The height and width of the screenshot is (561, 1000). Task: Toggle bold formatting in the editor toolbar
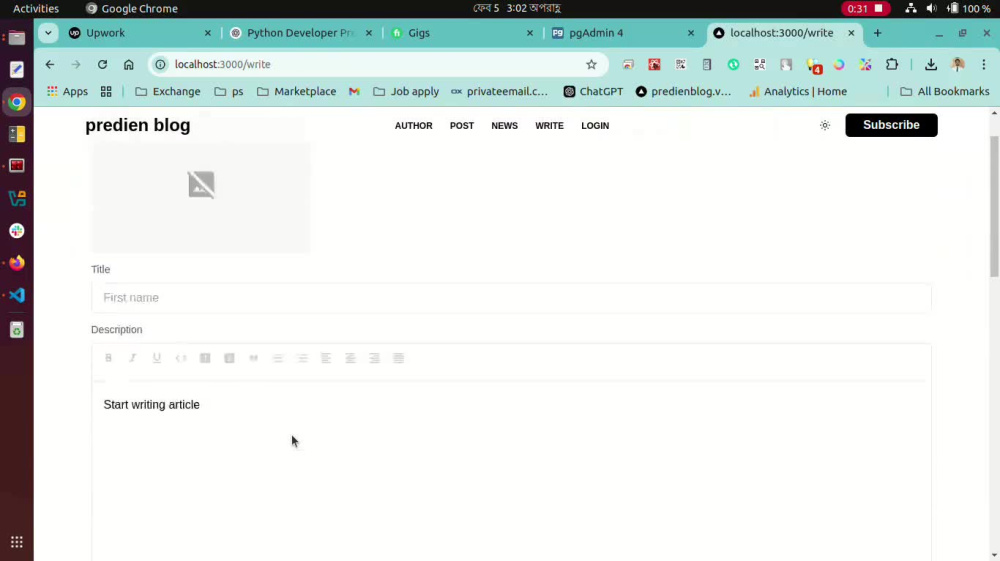pyautogui.click(x=108, y=358)
